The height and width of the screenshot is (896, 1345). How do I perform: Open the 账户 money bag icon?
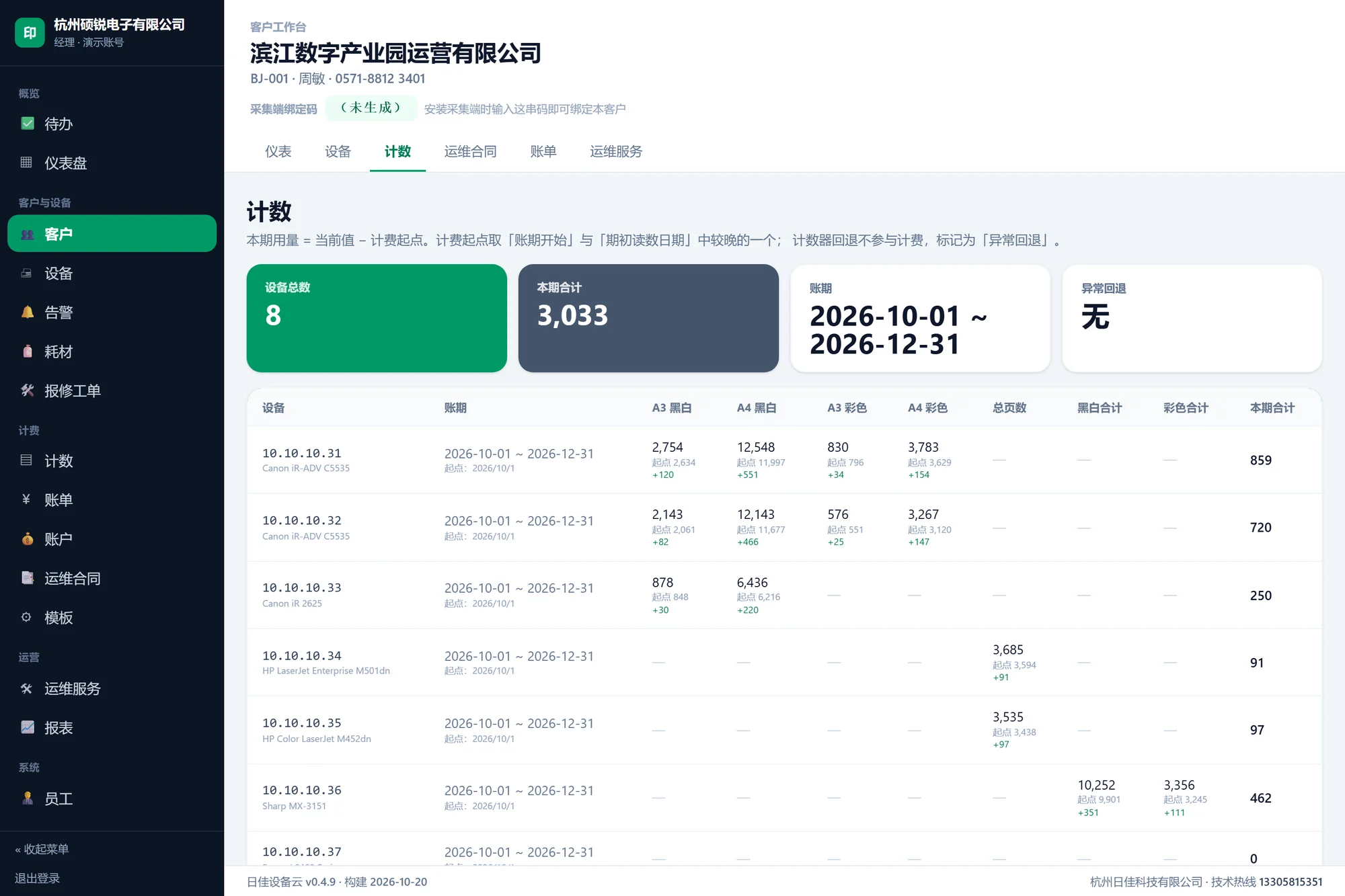coord(28,538)
